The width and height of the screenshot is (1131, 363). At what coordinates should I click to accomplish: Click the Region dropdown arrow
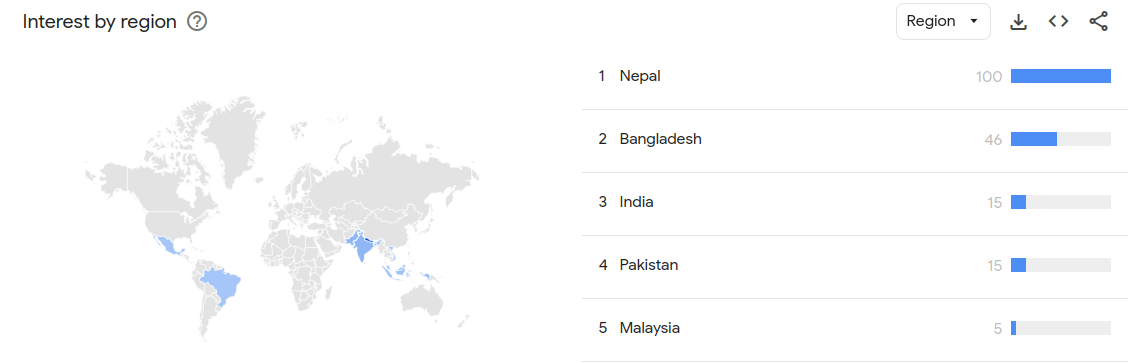(974, 22)
